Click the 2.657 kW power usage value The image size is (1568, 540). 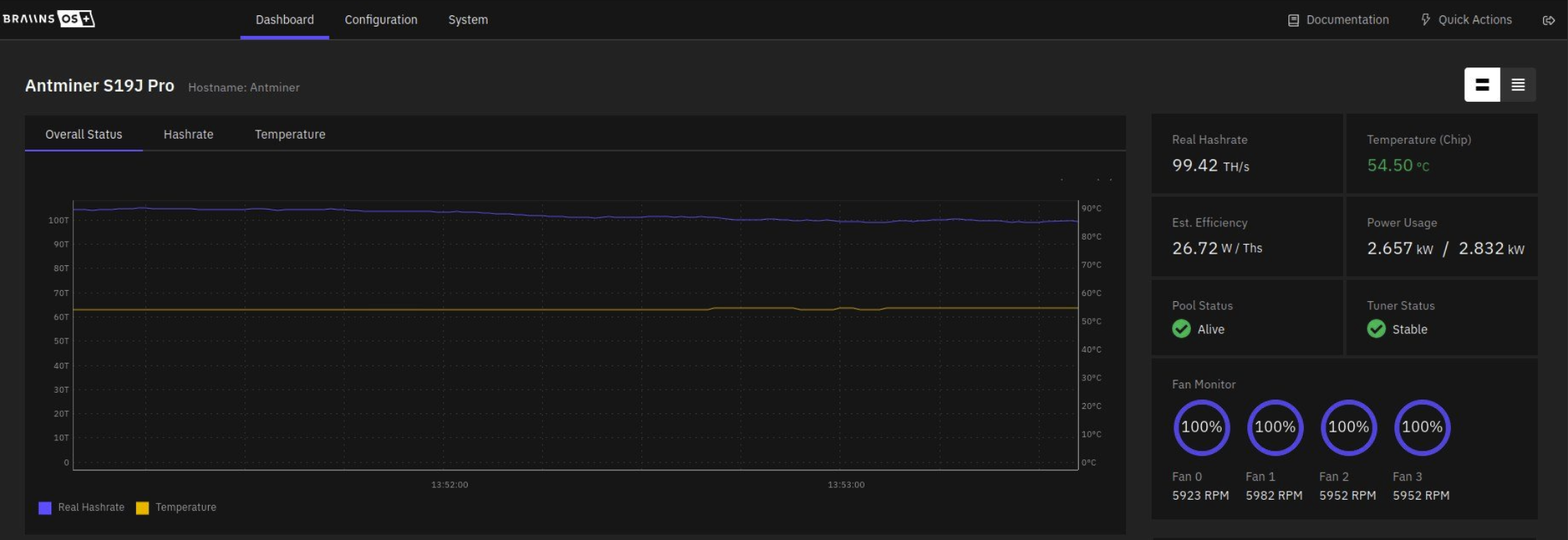tap(1400, 248)
